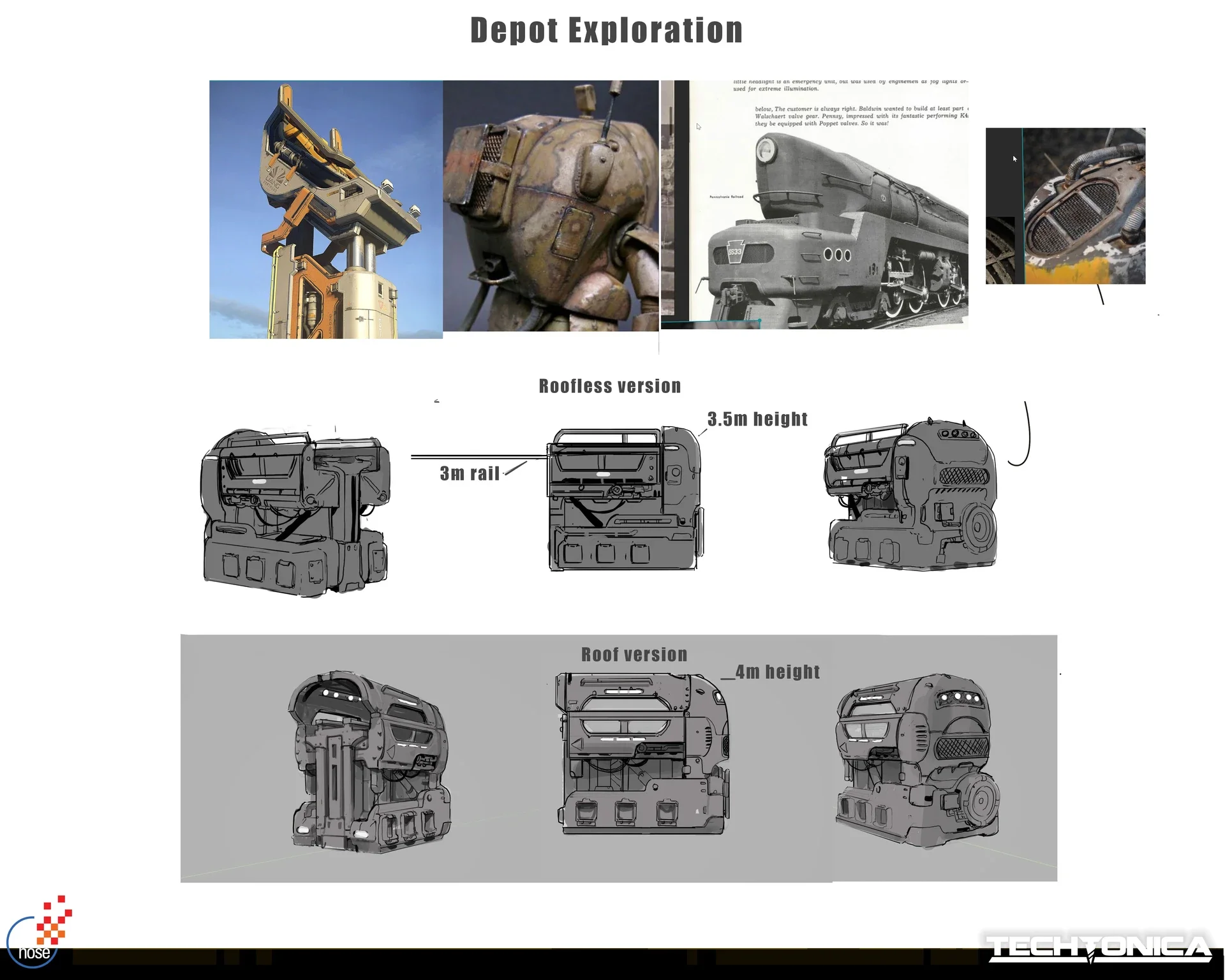This screenshot has height=980, width=1225.
Task: Click the "3m rail" annotation
Action: click(470, 473)
